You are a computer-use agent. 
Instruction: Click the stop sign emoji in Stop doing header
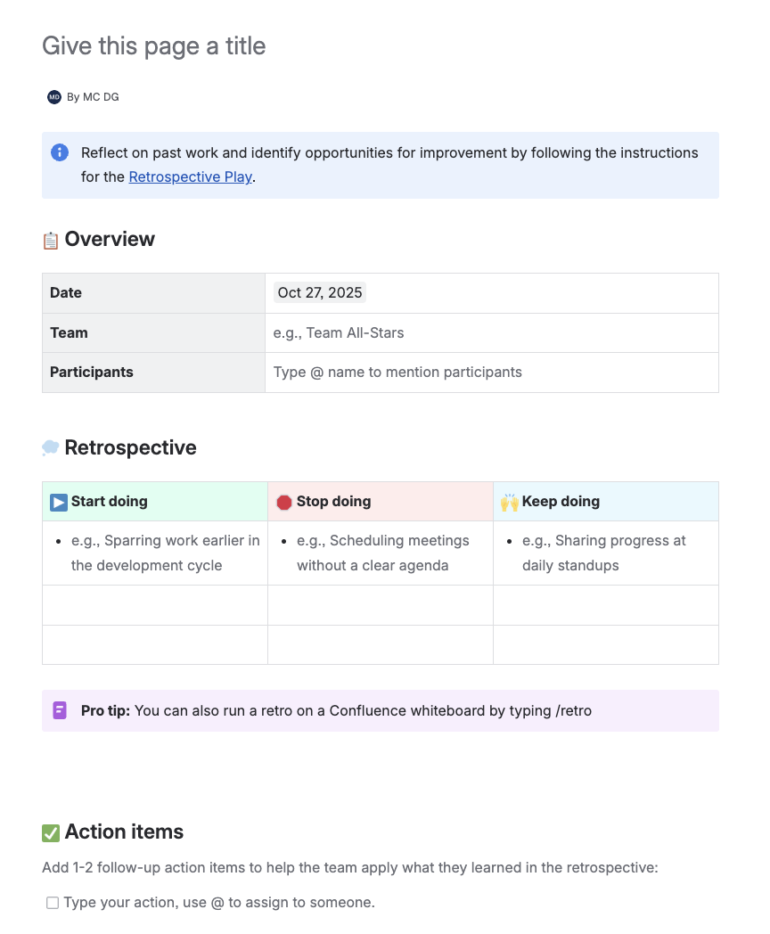[x=286, y=501]
